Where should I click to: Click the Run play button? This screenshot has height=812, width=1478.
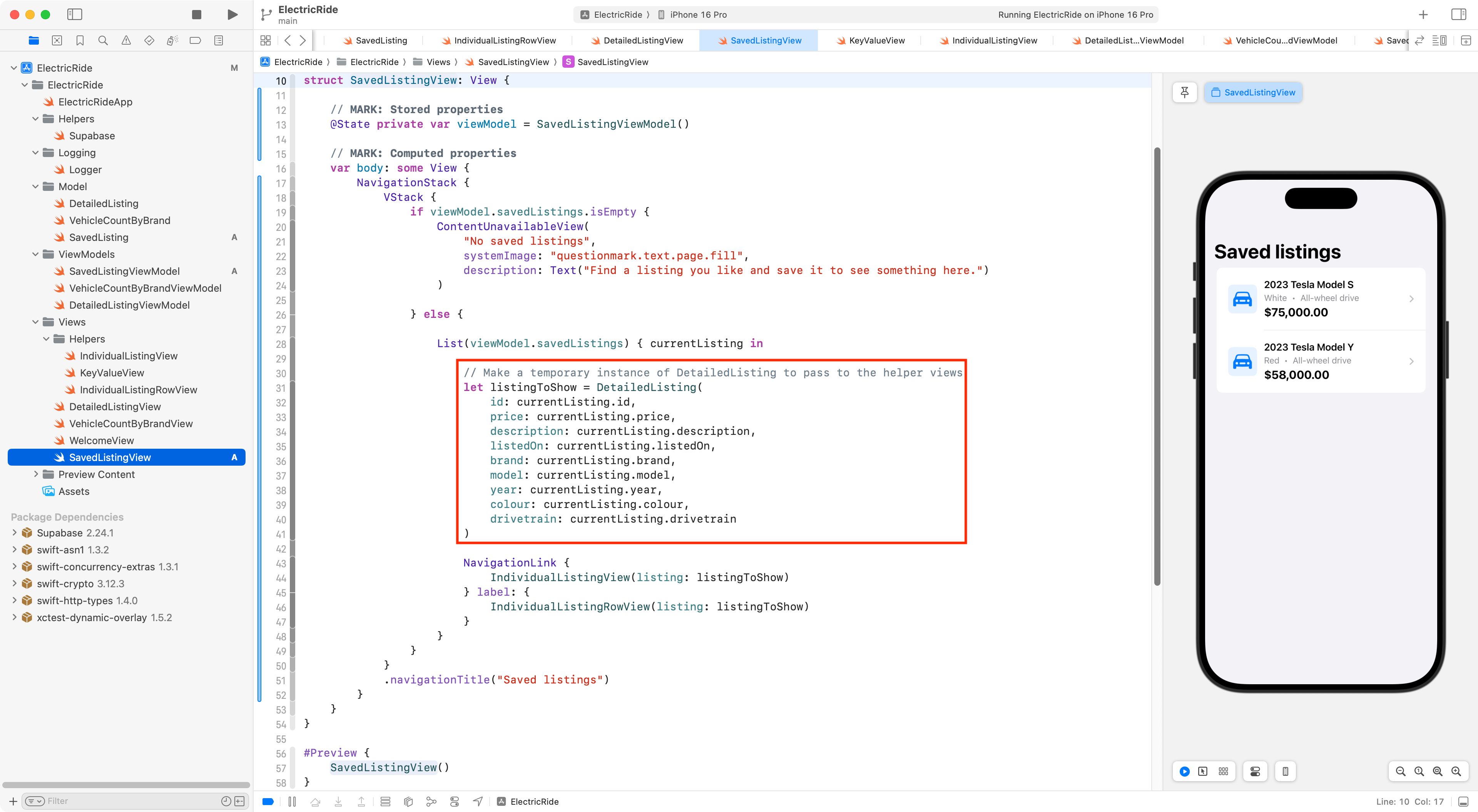coord(232,14)
